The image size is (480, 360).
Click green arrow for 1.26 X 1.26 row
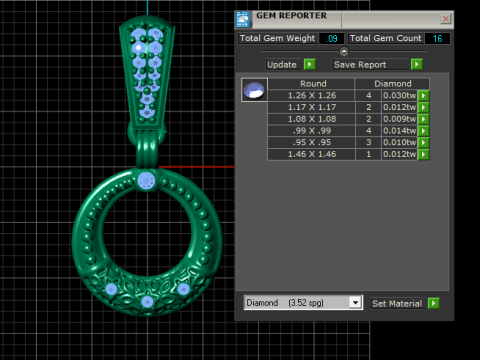coord(423,96)
